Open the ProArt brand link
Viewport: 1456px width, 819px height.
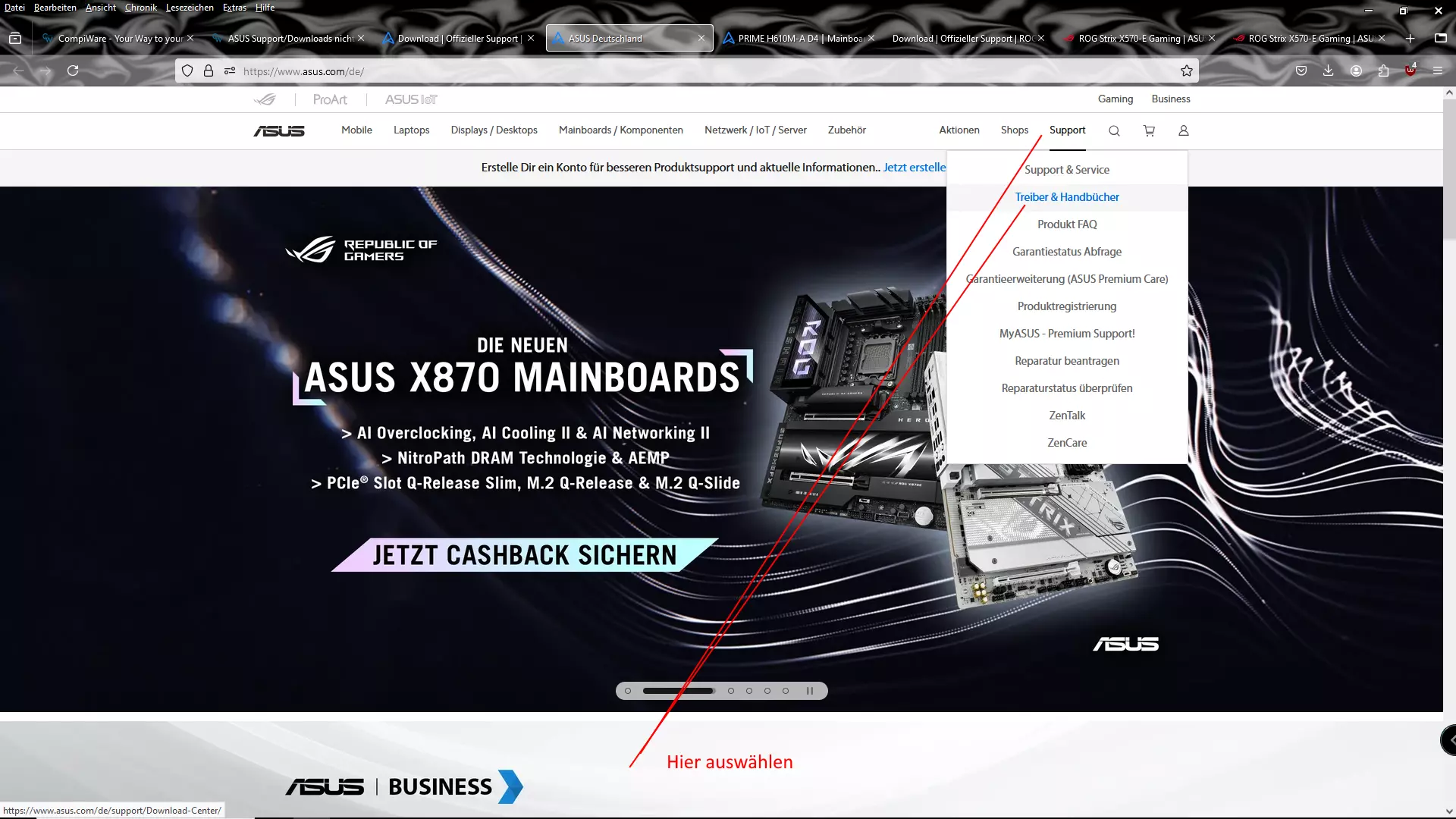pyautogui.click(x=330, y=99)
